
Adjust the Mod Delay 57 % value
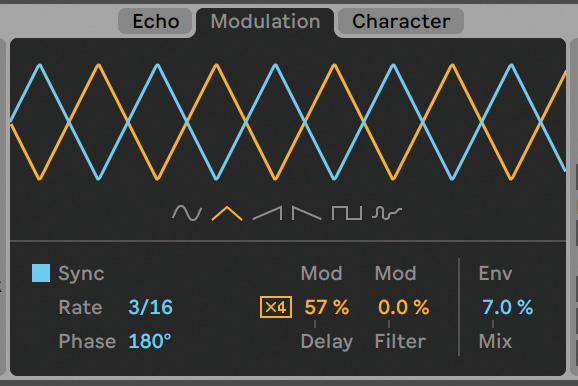point(327,307)
